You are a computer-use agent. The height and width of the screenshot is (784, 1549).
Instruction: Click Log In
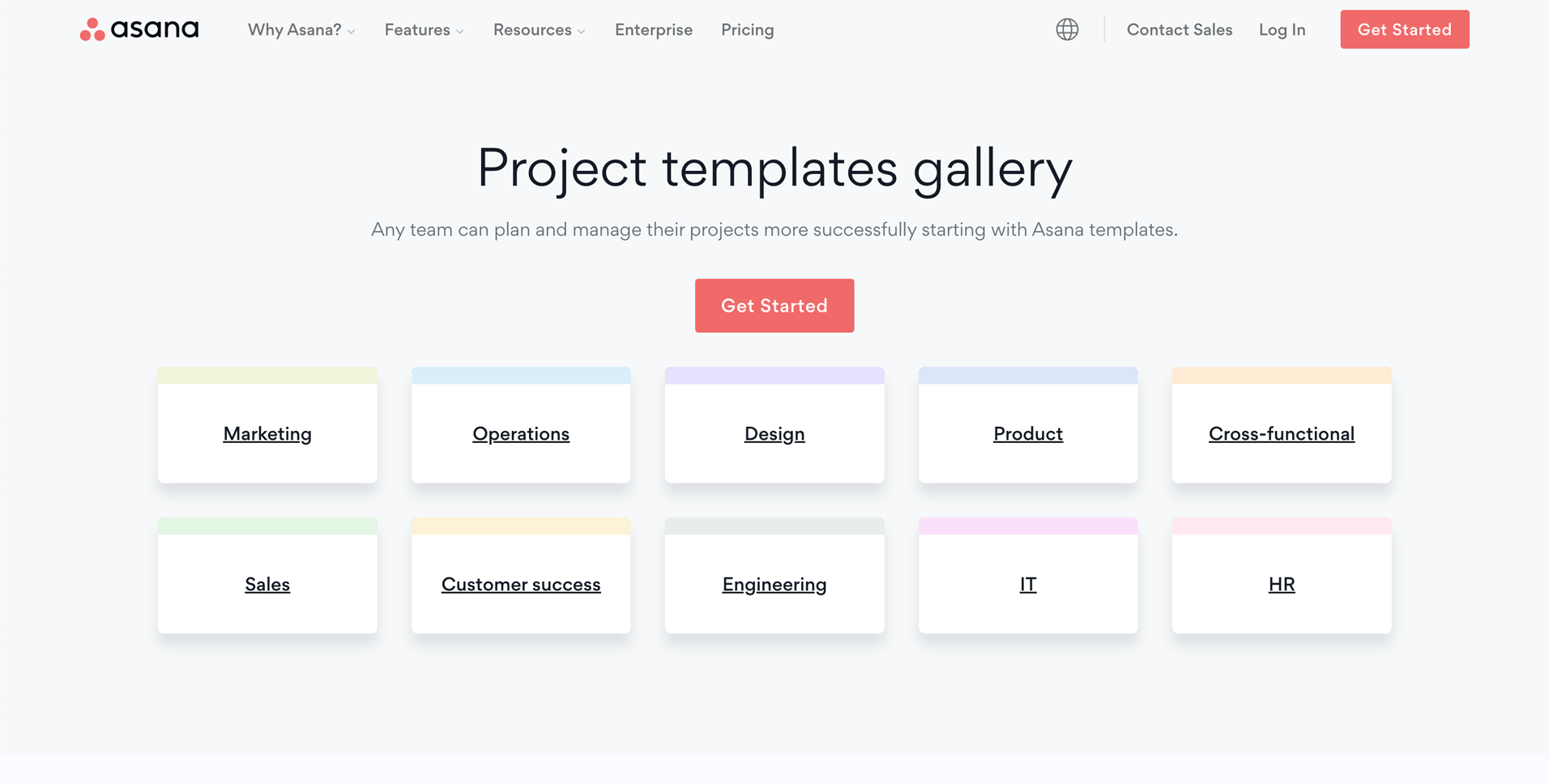[x=1282, y=30]
